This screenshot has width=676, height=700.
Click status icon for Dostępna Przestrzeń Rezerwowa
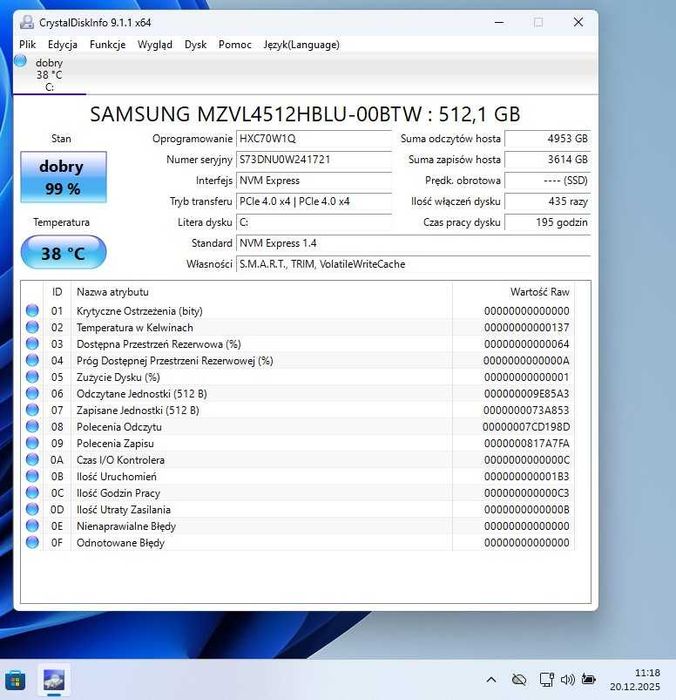click(32, 343)
